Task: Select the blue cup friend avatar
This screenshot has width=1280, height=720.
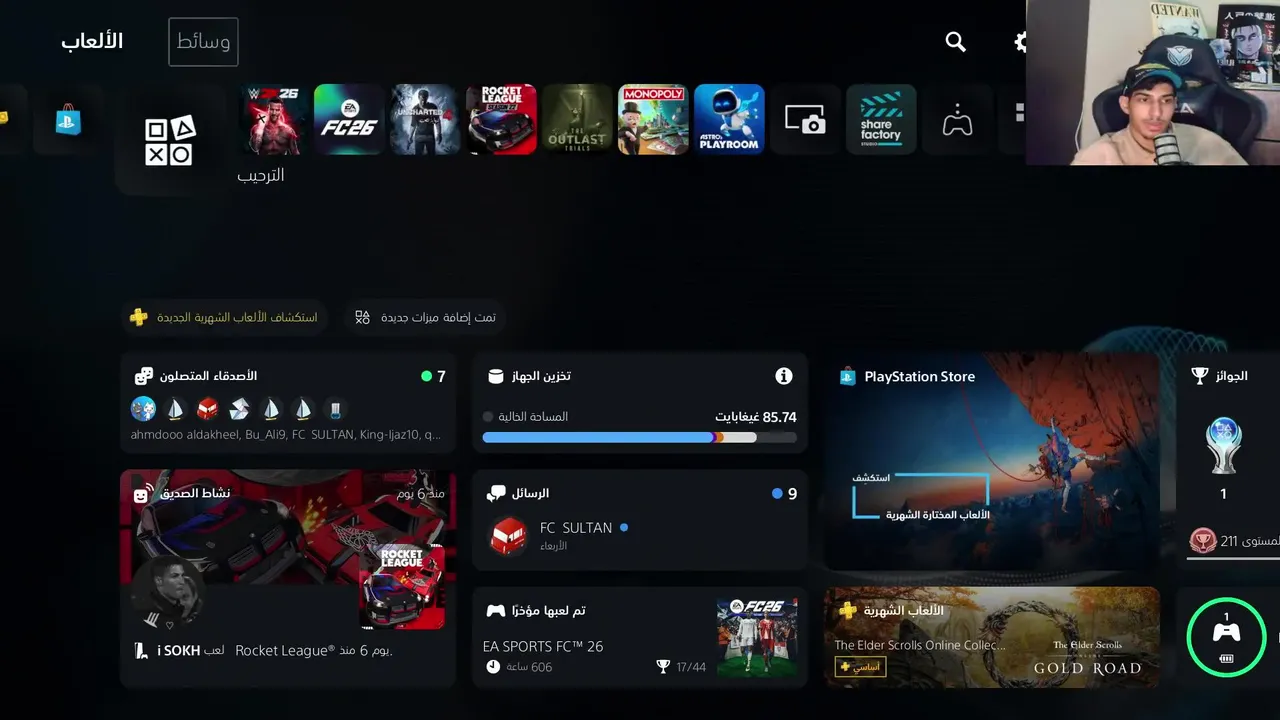Action: pos(335,408)
